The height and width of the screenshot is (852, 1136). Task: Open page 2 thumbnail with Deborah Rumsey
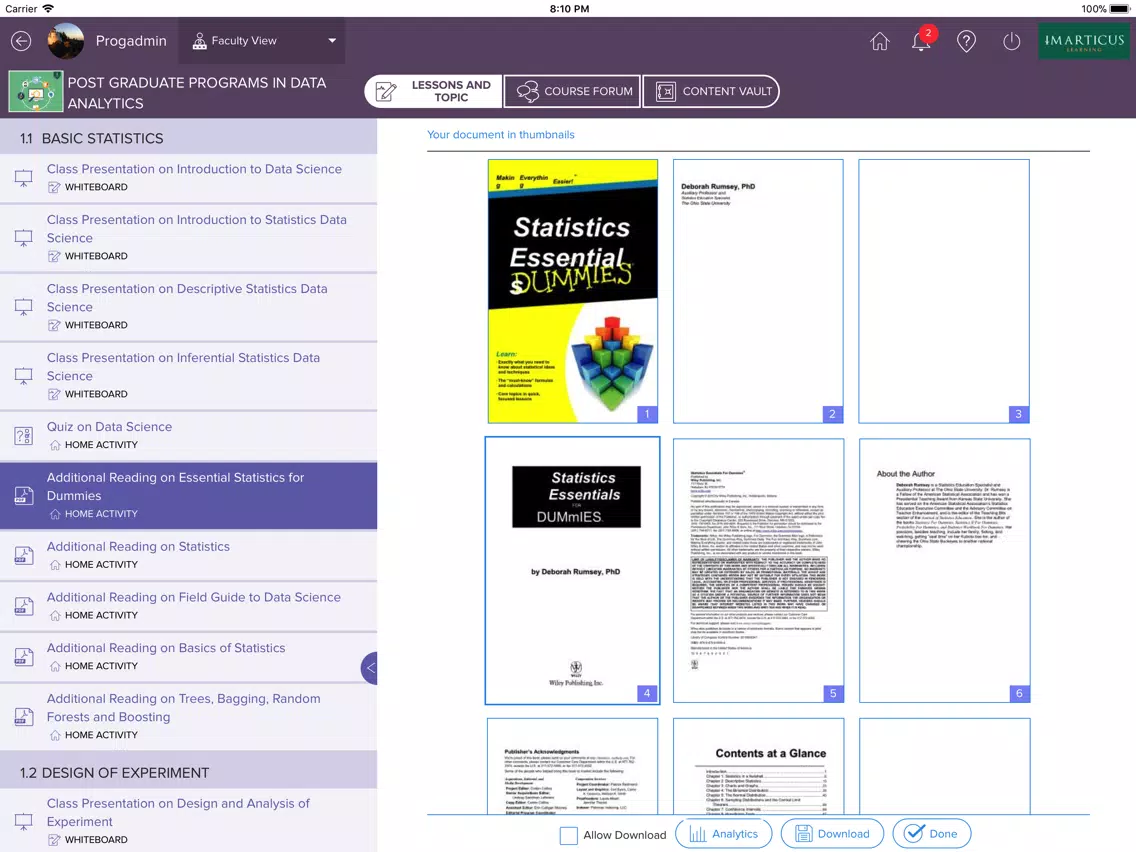coord(758,291)
